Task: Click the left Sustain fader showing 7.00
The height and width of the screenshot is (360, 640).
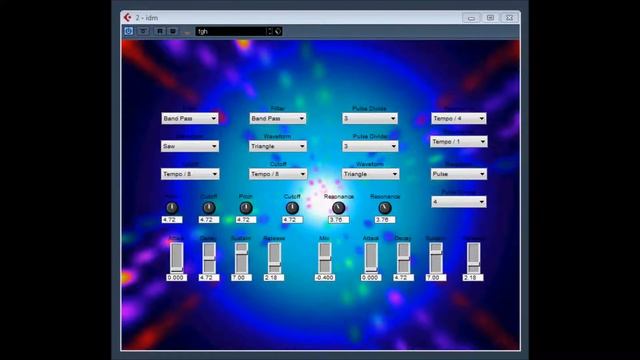Action: tap(242, 258)
